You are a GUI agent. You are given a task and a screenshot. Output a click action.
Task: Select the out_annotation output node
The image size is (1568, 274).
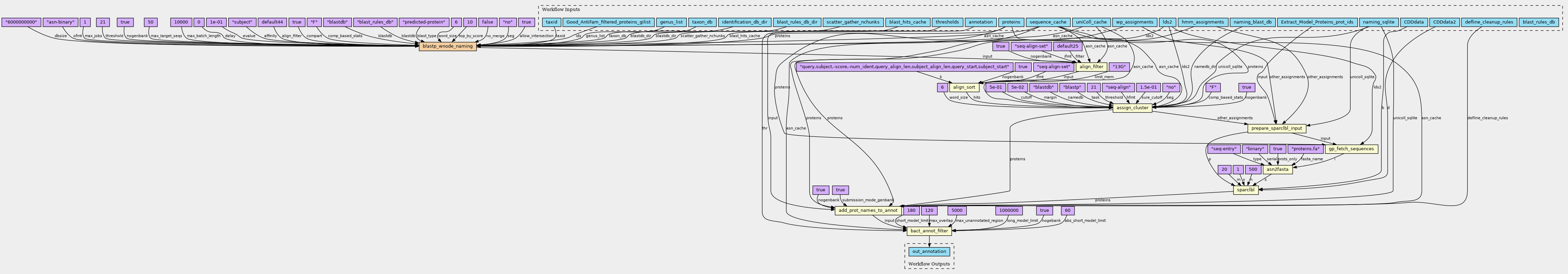click(929, 251)
